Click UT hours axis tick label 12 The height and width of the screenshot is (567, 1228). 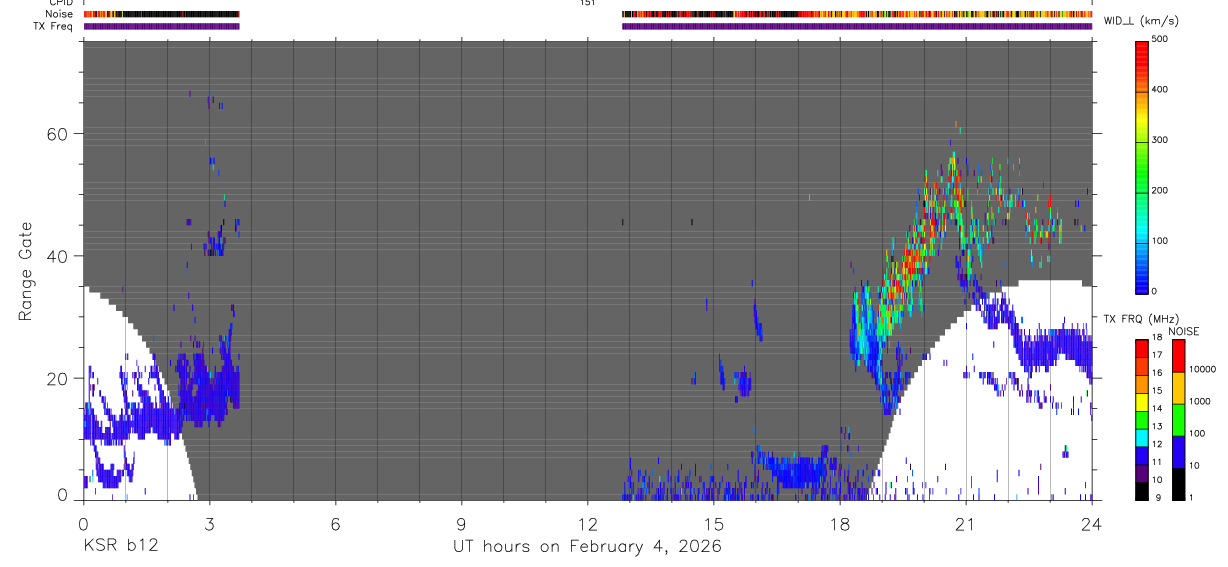coord(587,523)
